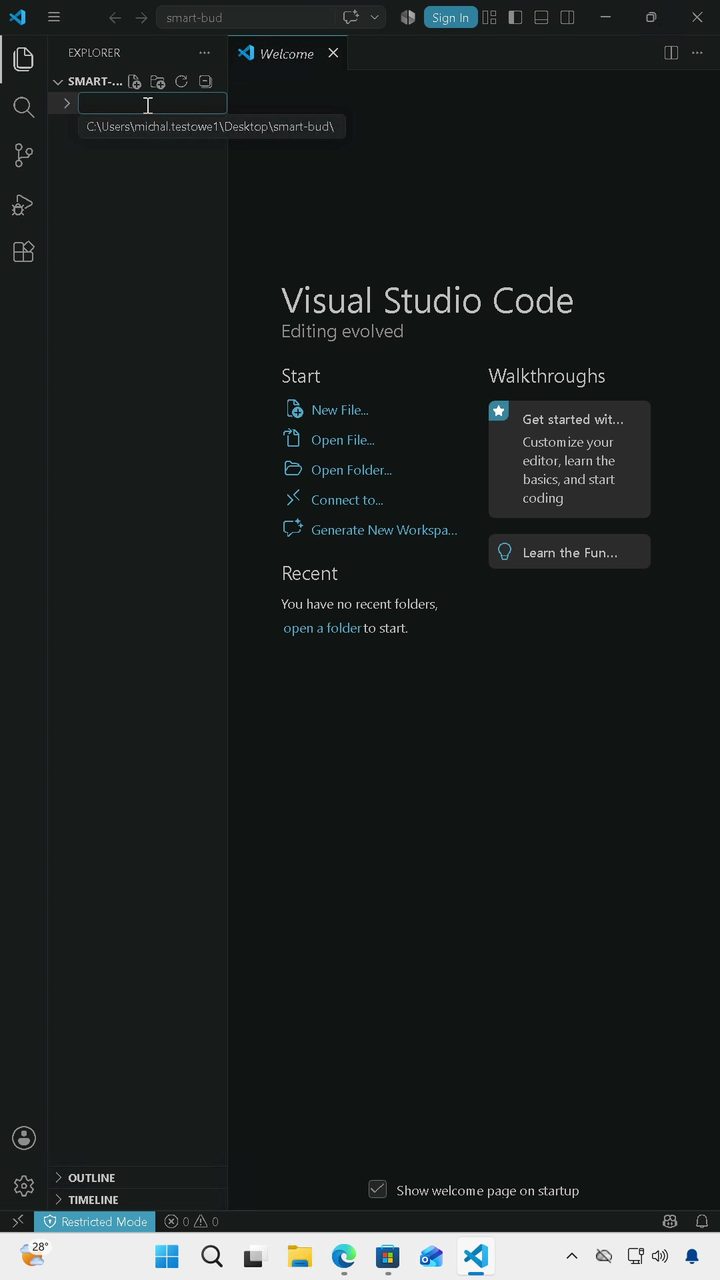Click the smart-bud command center search box
The image size is (720, 1280).
(x=245, y=17)
